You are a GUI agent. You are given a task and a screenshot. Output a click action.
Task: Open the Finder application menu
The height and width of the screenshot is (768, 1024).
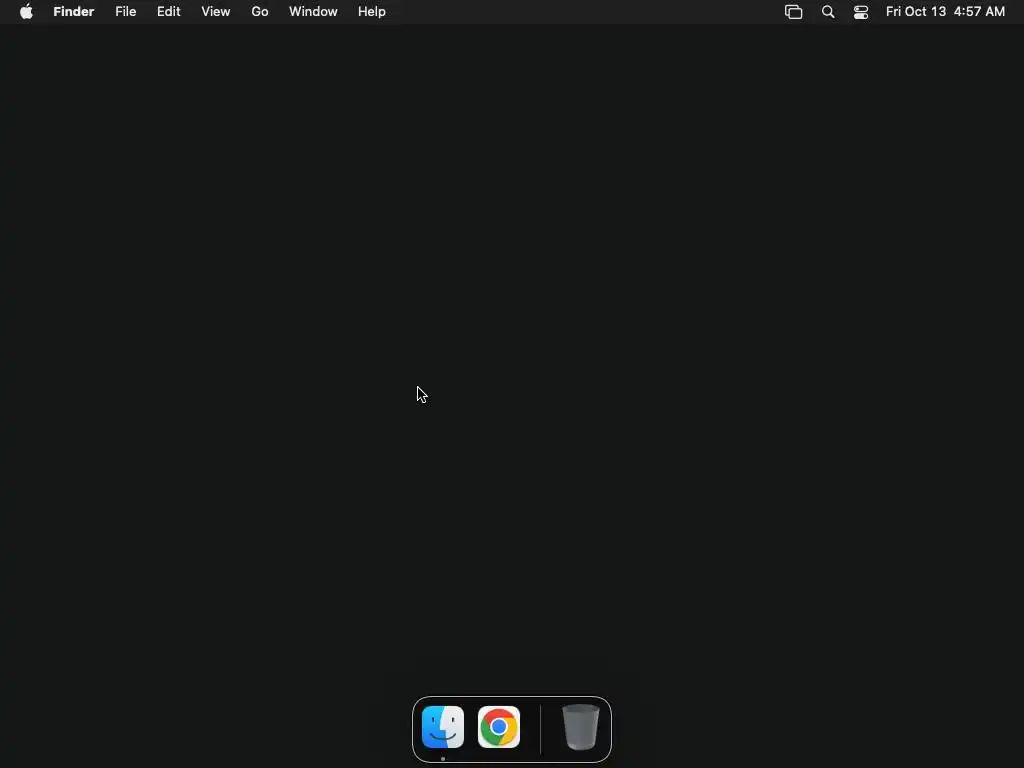click(x=74, y=12)
